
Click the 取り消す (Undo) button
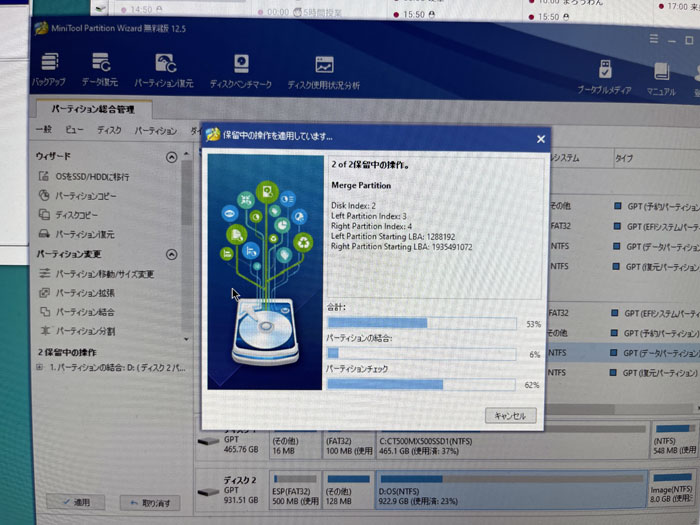point(150,503)
